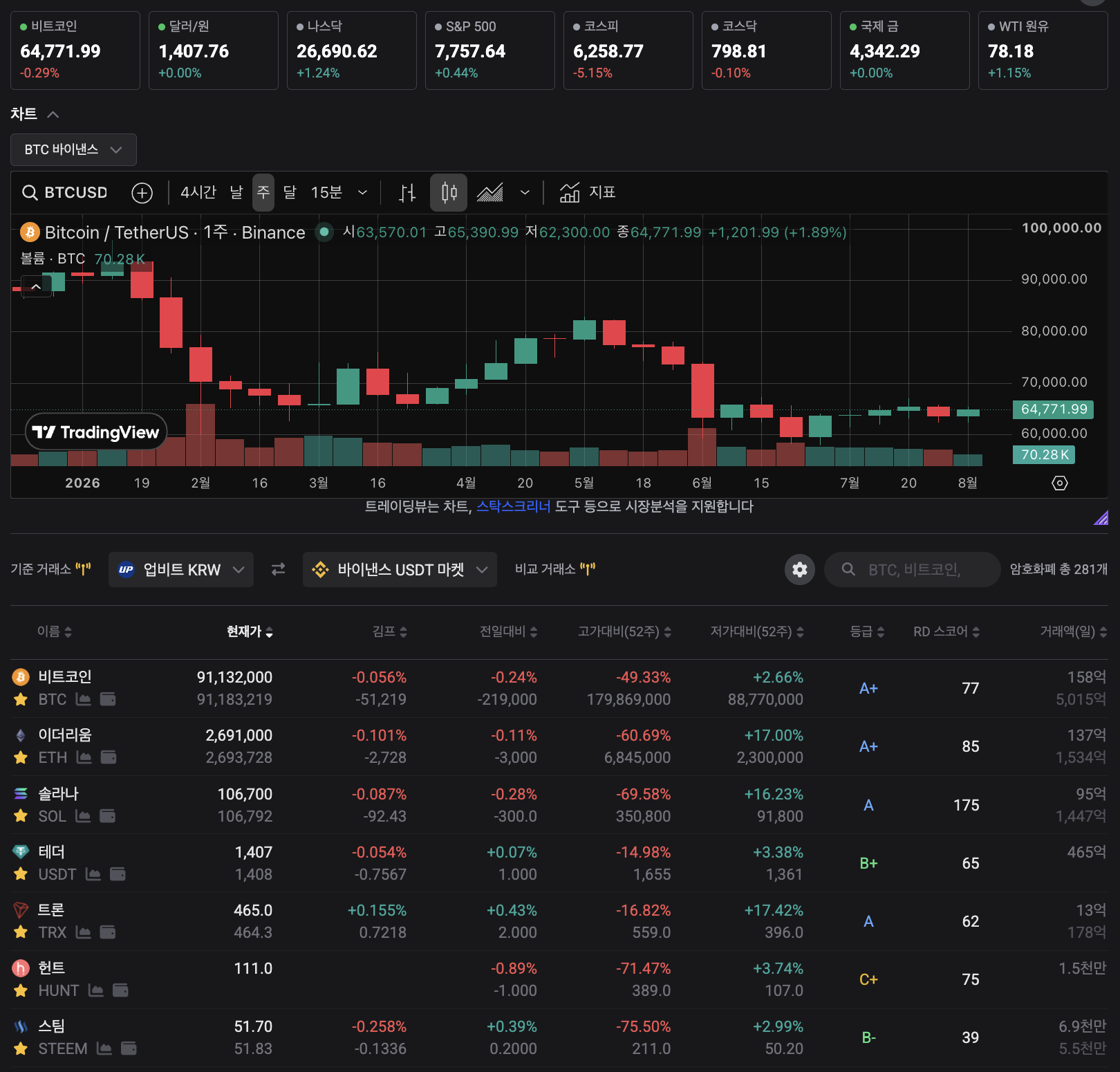This screenshot has width=1120, height=1072.
Task: Click the wallet icon in 트론 row
Action: (108, 932)
